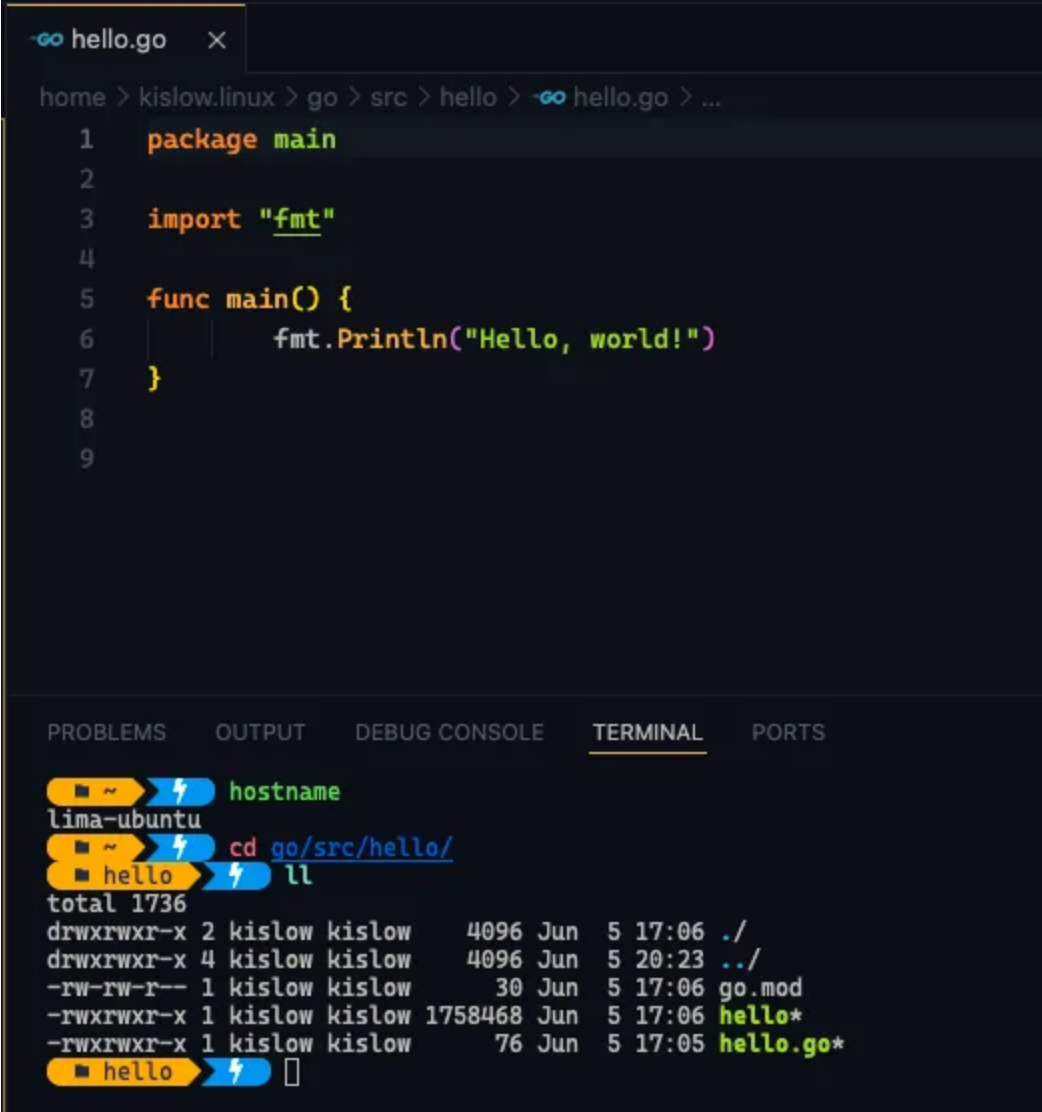Image resolution: width=1042 pixels, height=1112 pixels.
Task: Select the TERMINAL panel tab
Action: pyautogui.click(x=647, y=732)
